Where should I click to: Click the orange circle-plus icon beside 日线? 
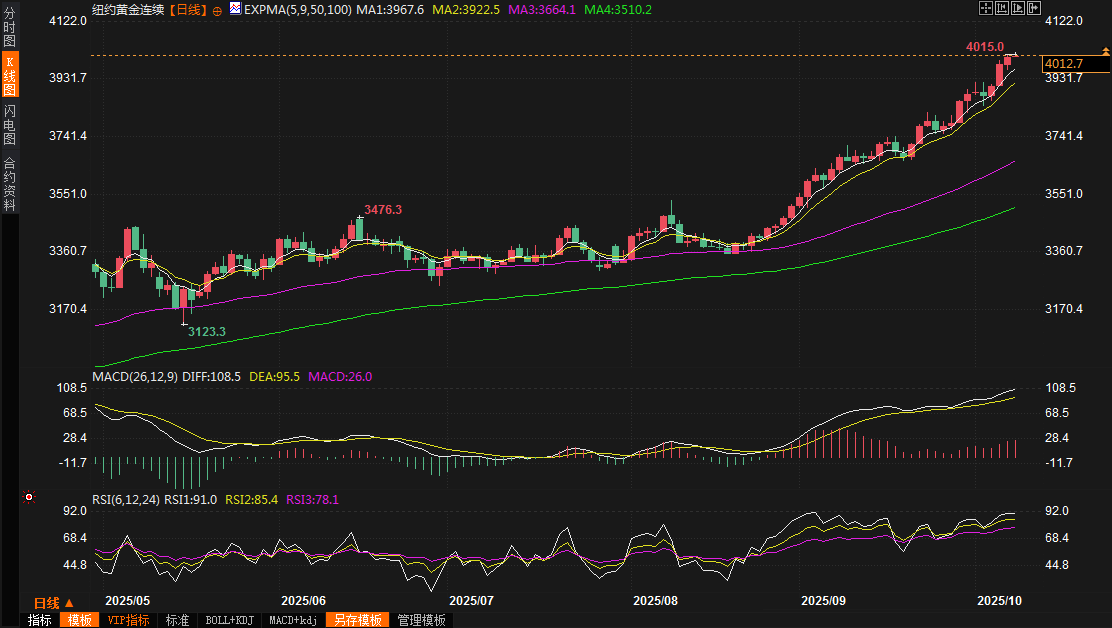(x=217, y=10)
